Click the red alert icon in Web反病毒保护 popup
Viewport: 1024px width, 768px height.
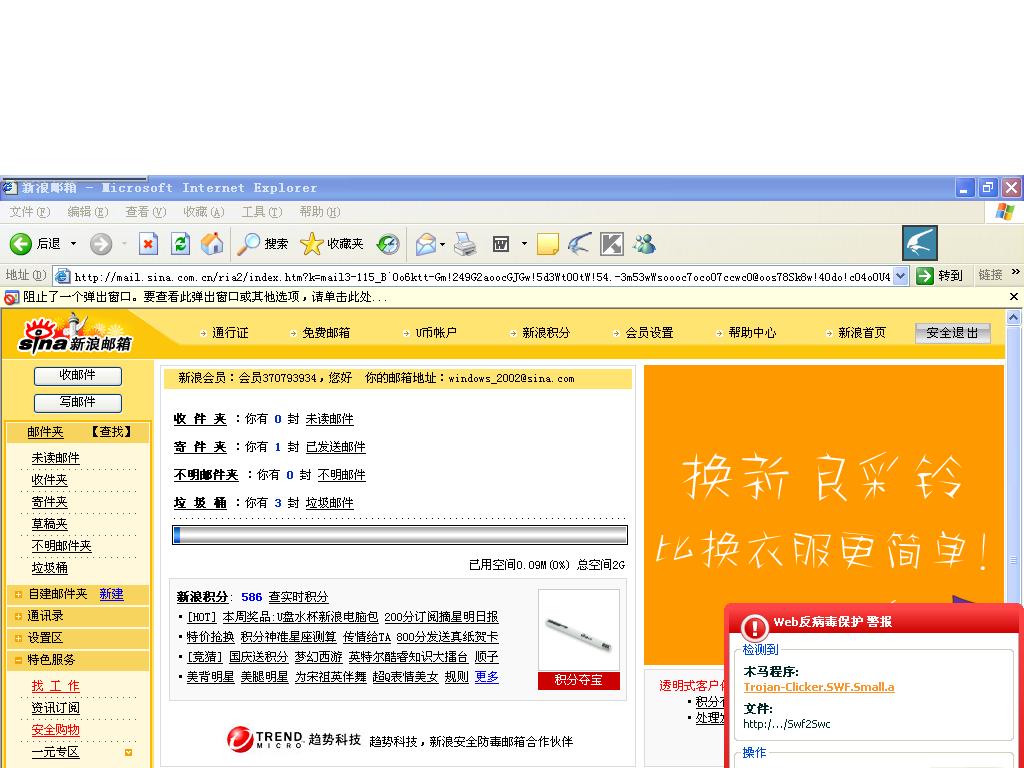[754, 628]
